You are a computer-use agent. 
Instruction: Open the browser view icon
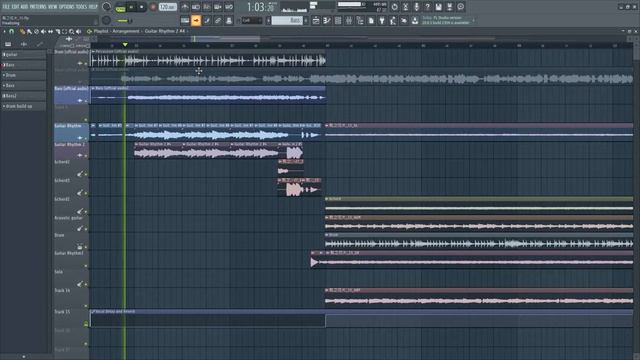point(360,20)
